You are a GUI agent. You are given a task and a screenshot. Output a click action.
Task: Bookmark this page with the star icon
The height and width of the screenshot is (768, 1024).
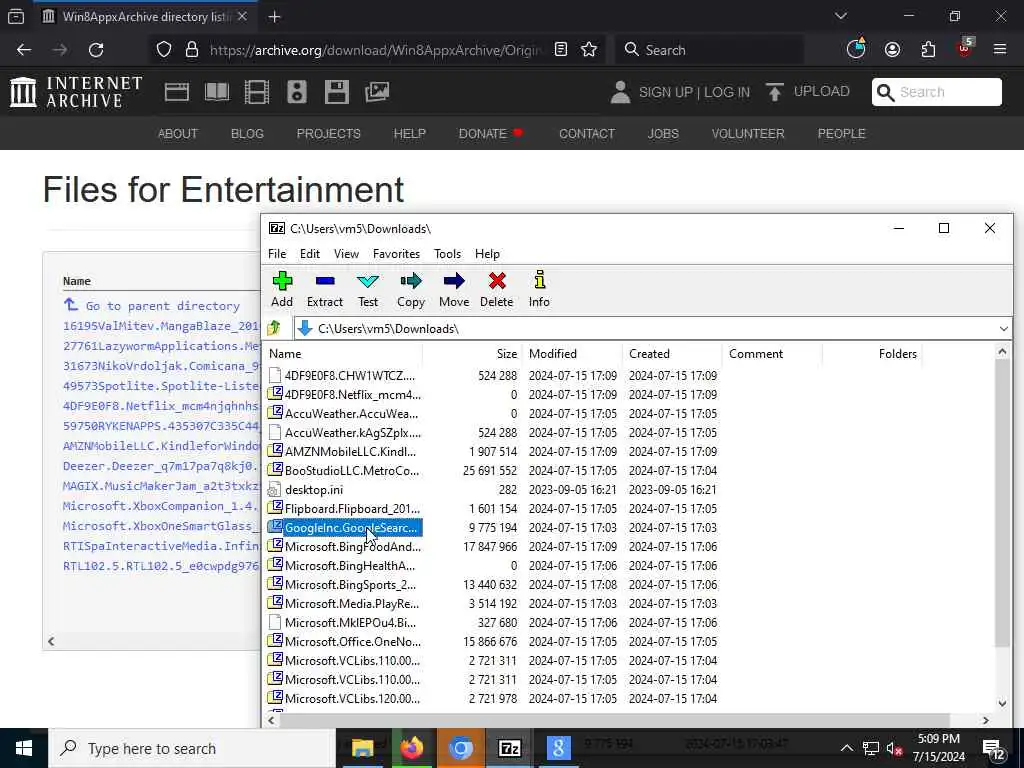(589, 50)
